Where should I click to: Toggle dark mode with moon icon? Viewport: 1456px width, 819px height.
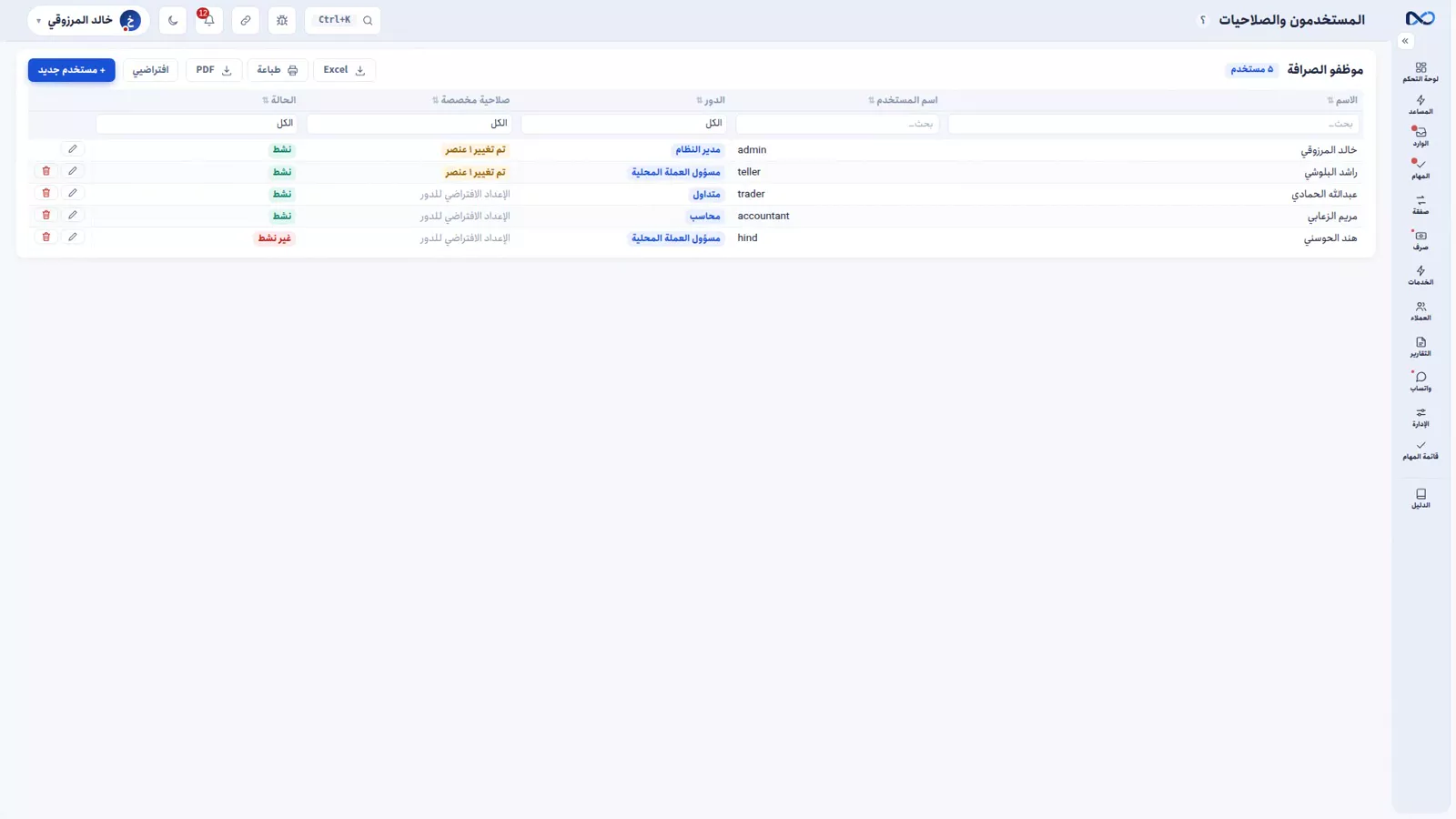[173, 20]
